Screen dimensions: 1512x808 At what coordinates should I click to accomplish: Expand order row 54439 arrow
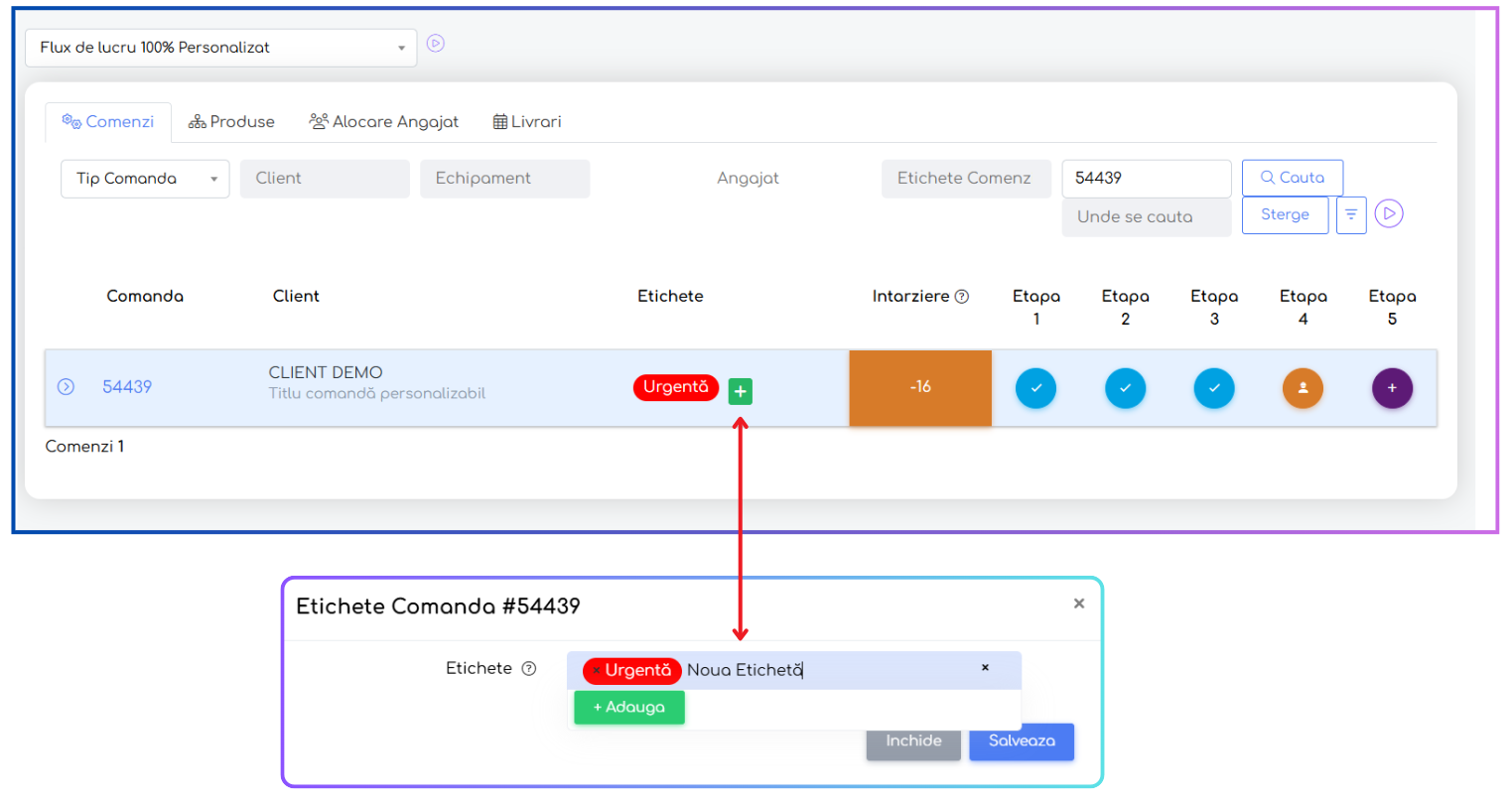[66, 387]
